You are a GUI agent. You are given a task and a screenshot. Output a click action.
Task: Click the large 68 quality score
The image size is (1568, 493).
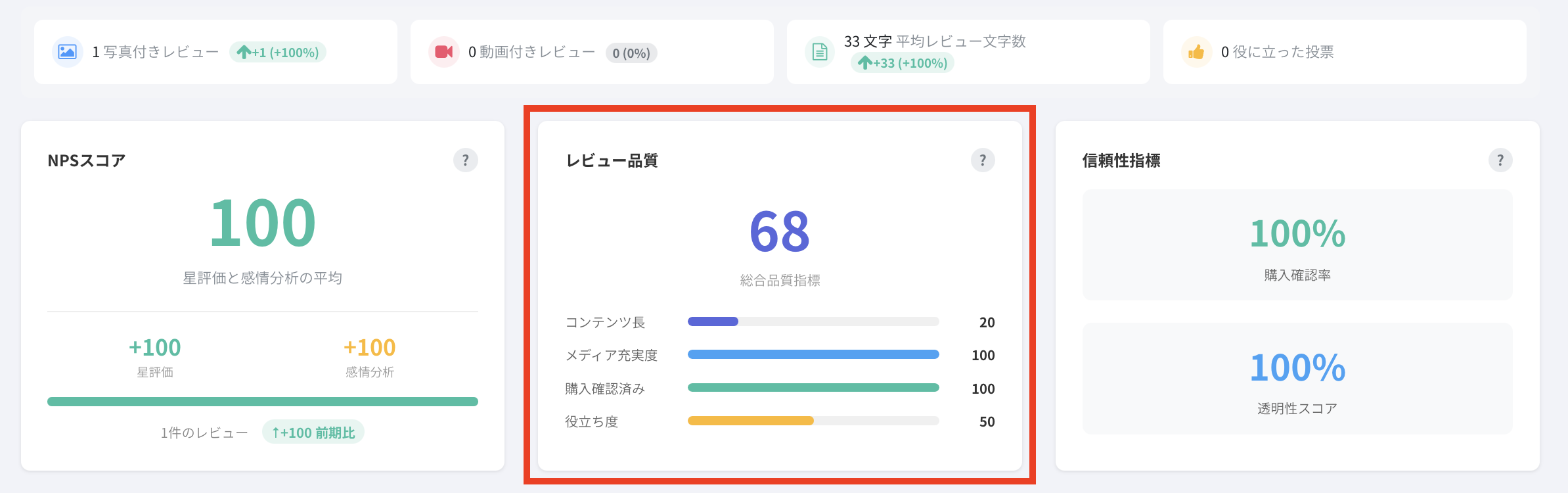[780, 231]
